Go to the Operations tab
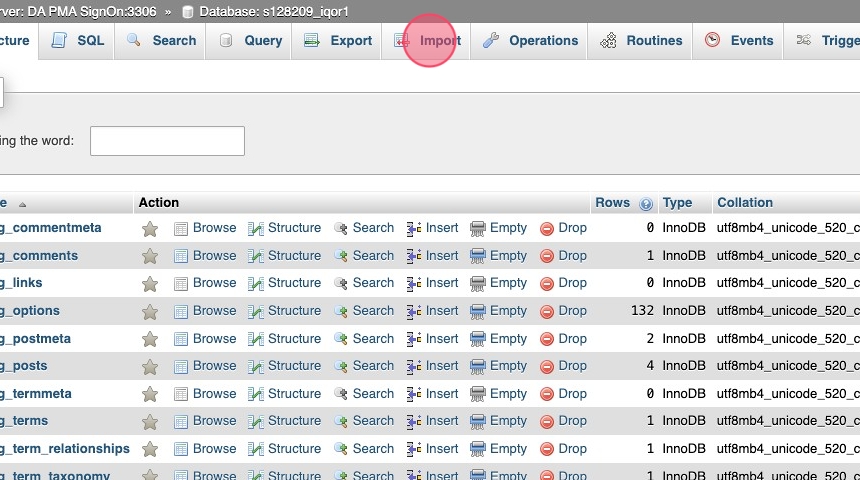 [530, 41]
